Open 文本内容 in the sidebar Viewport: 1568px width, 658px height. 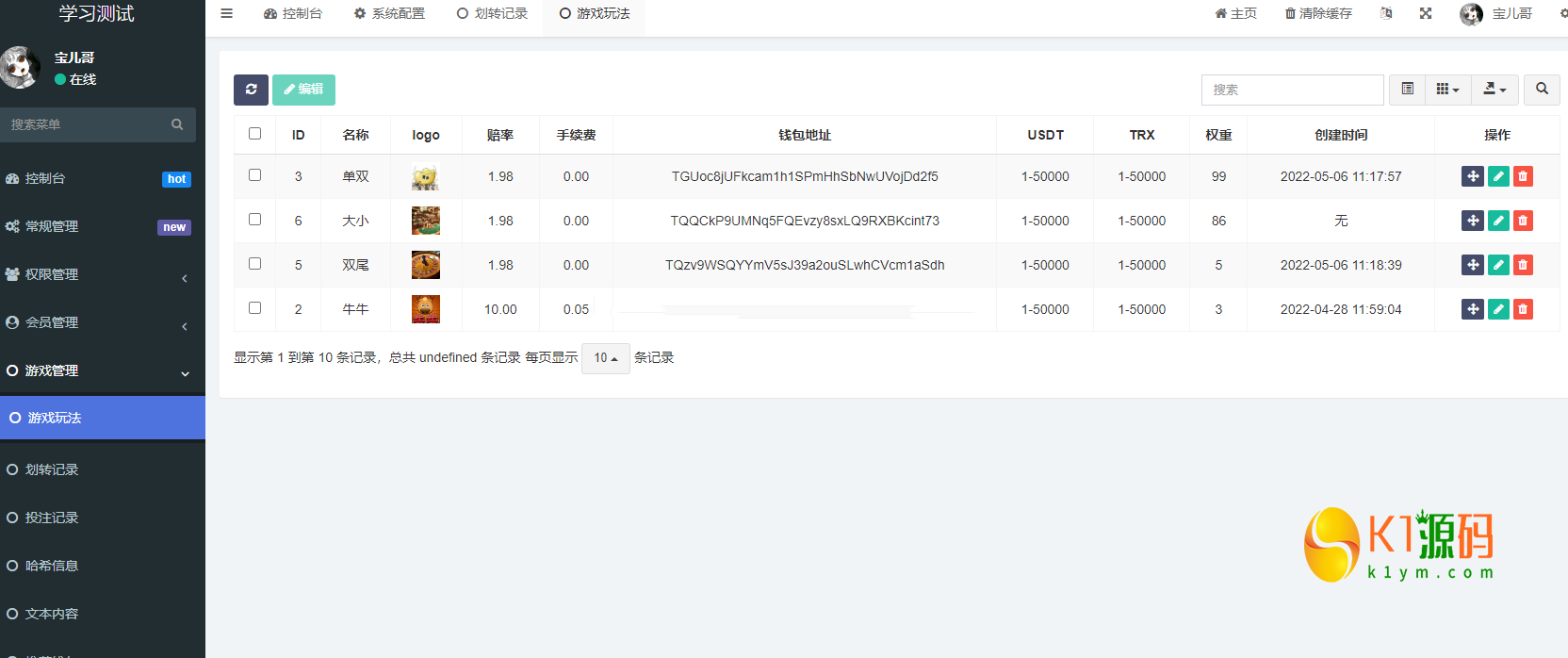click(102, 614)
